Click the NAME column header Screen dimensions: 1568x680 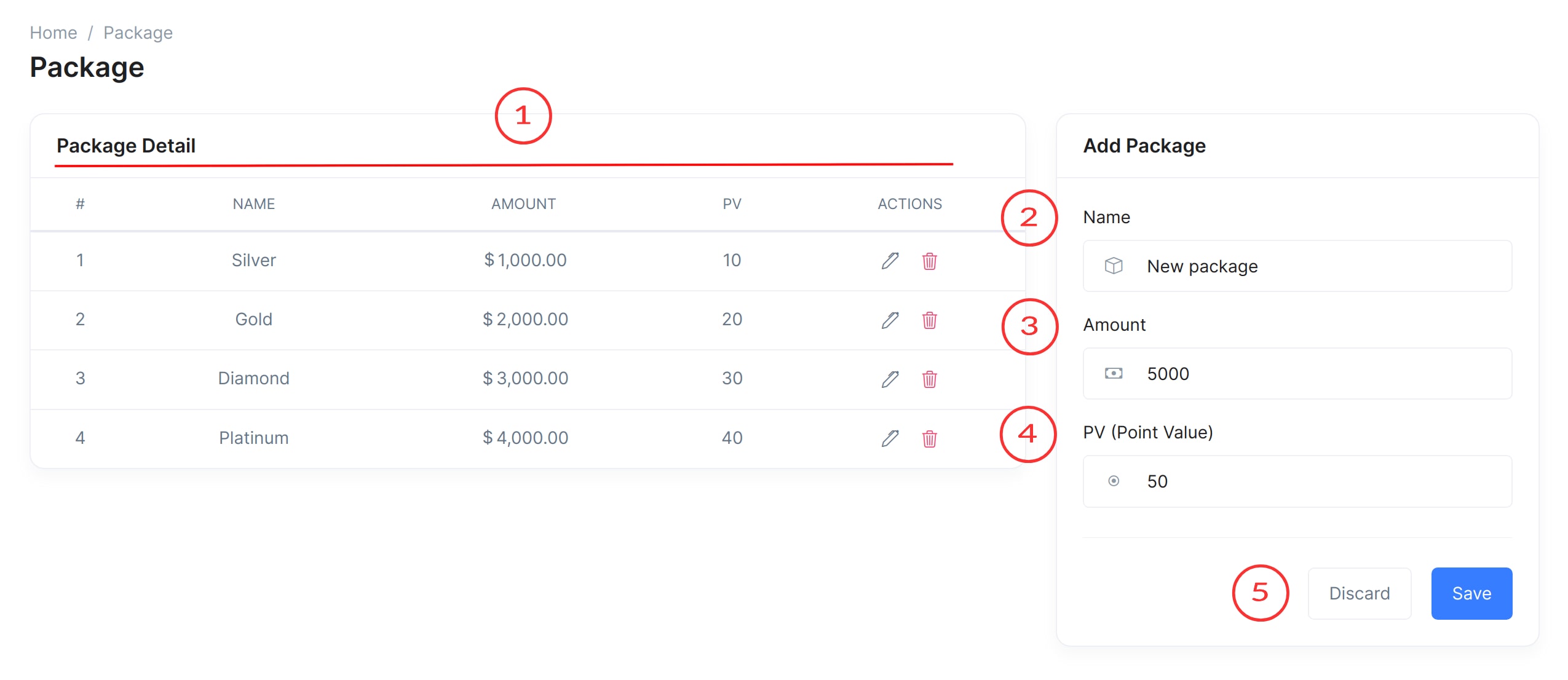(253, 204)
